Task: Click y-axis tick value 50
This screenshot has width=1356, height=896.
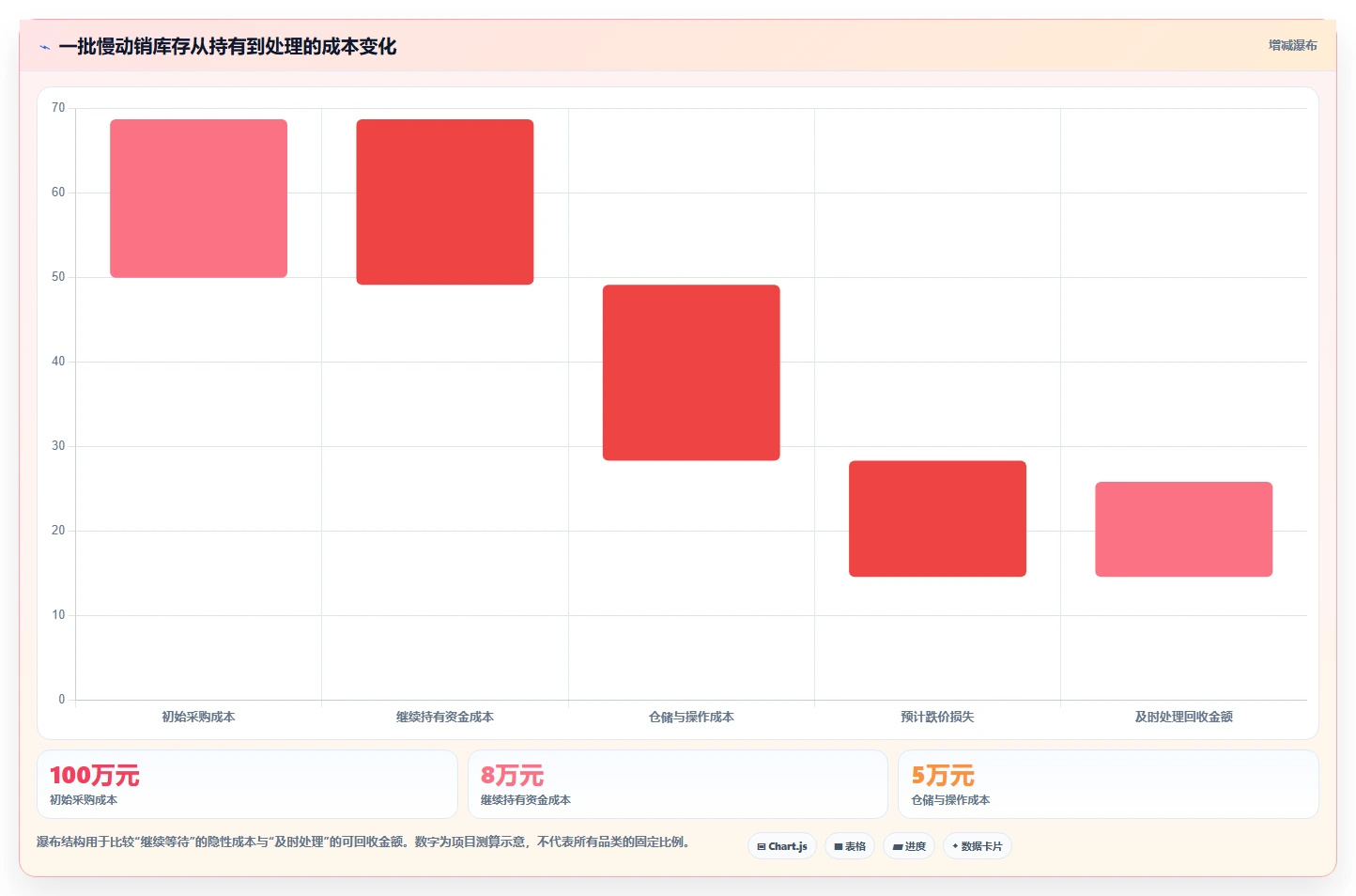Action: pos(58,277)
